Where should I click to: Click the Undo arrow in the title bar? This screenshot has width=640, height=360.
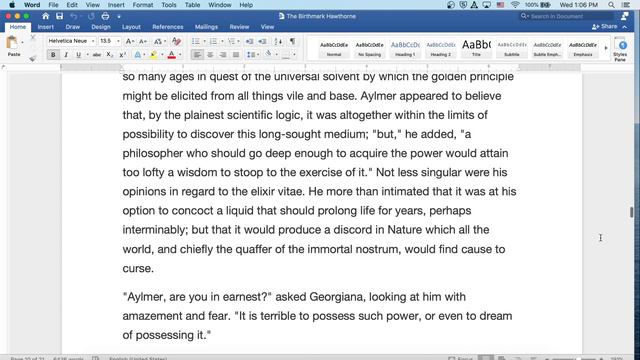73,16
